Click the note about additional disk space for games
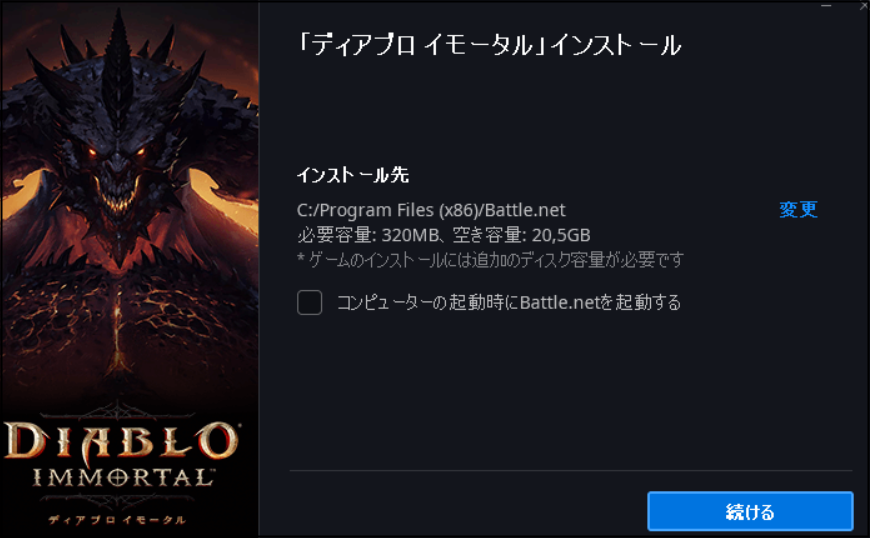The image size is (870, 538). 490,260
